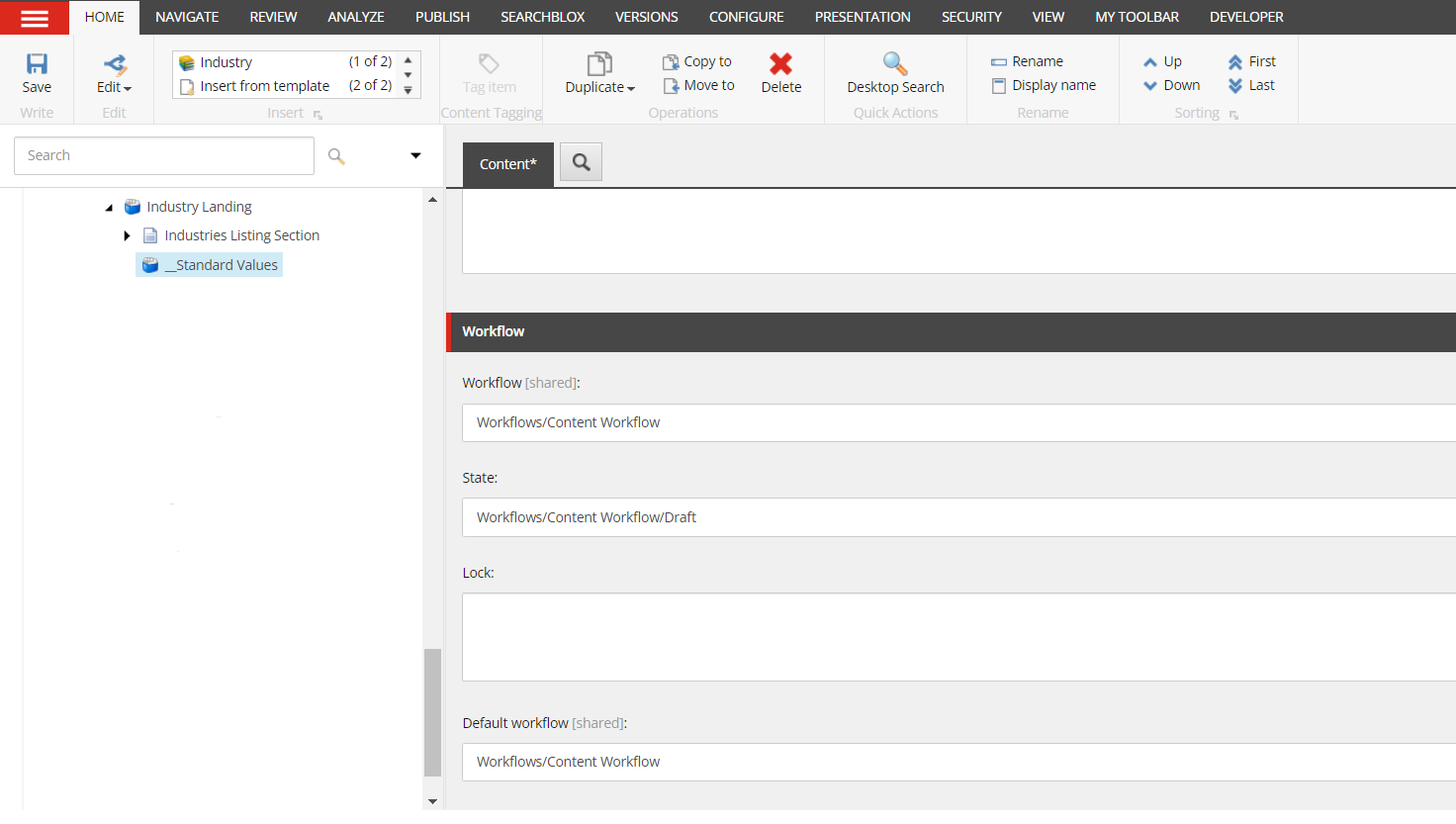This screenshot has height=824, width=1456.
Task: Open the VERSIONS ribbon tab
Action: pyautogui.click(x=647, y=18)
